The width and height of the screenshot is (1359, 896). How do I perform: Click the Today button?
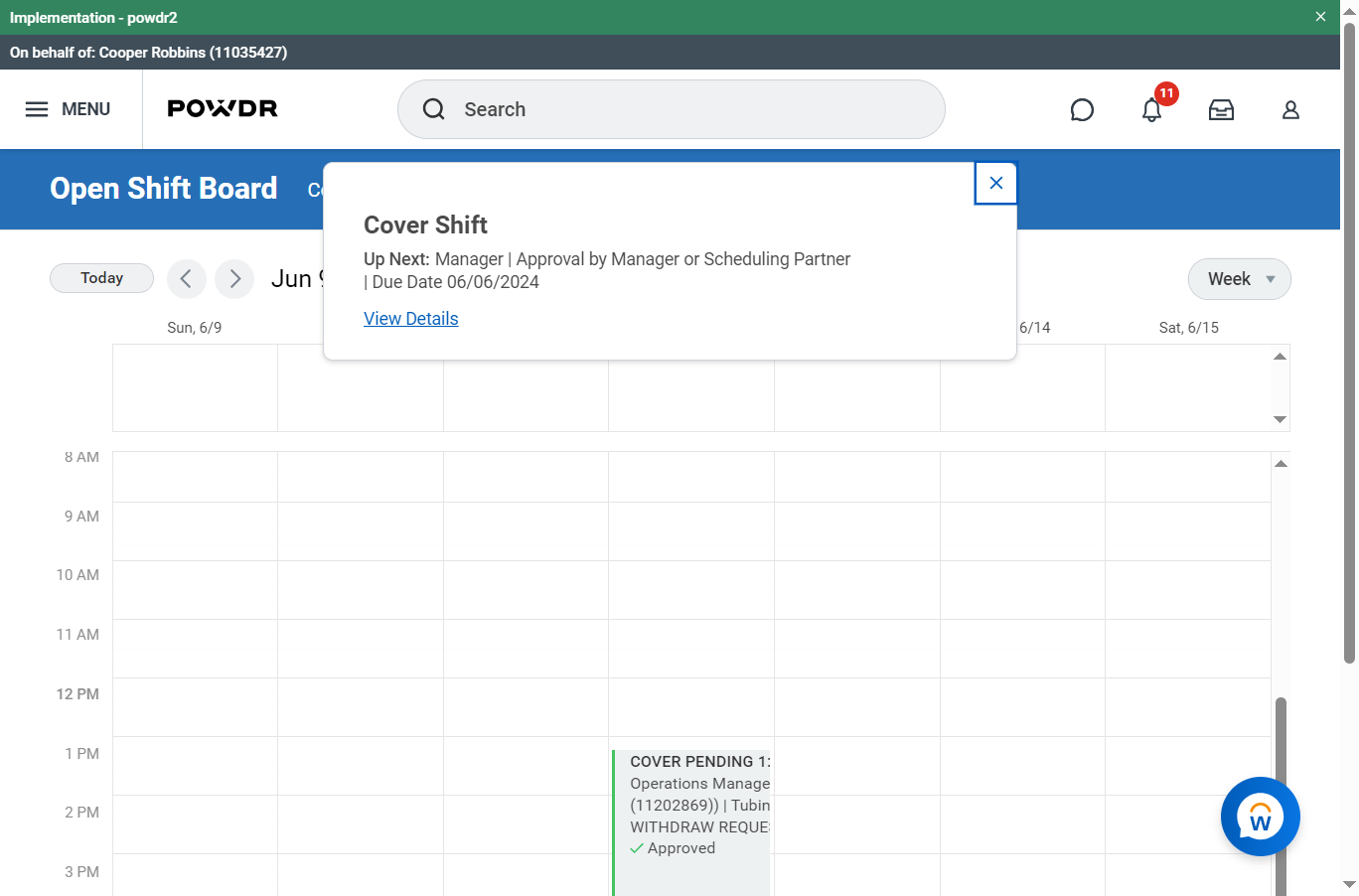[101, 278]
